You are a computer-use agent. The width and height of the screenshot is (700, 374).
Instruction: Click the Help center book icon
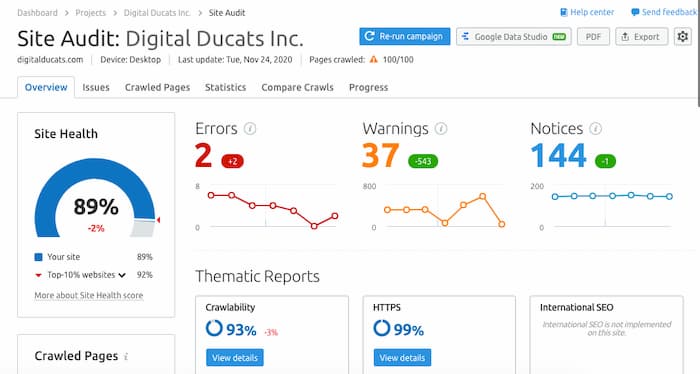(564, 12)
